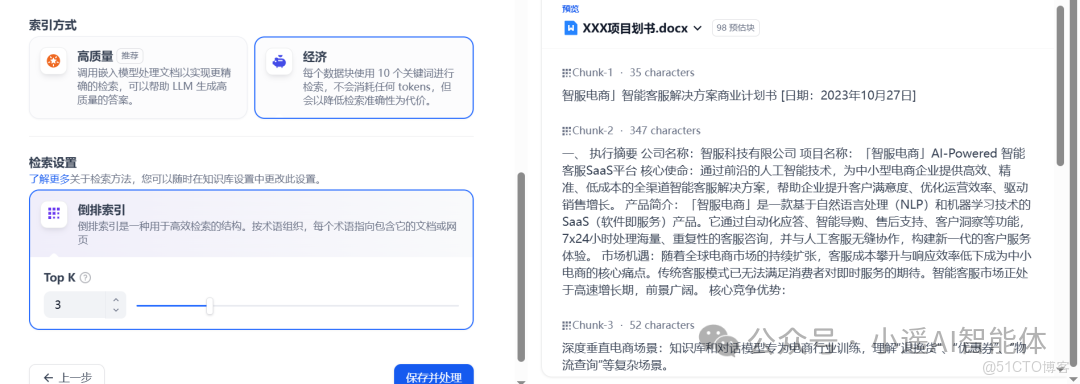Image resolution: width=1080 pixels, height=384 pixels.
Task: Click the Chunk-1 text about 商业计划书
Action: click(739, 96)
